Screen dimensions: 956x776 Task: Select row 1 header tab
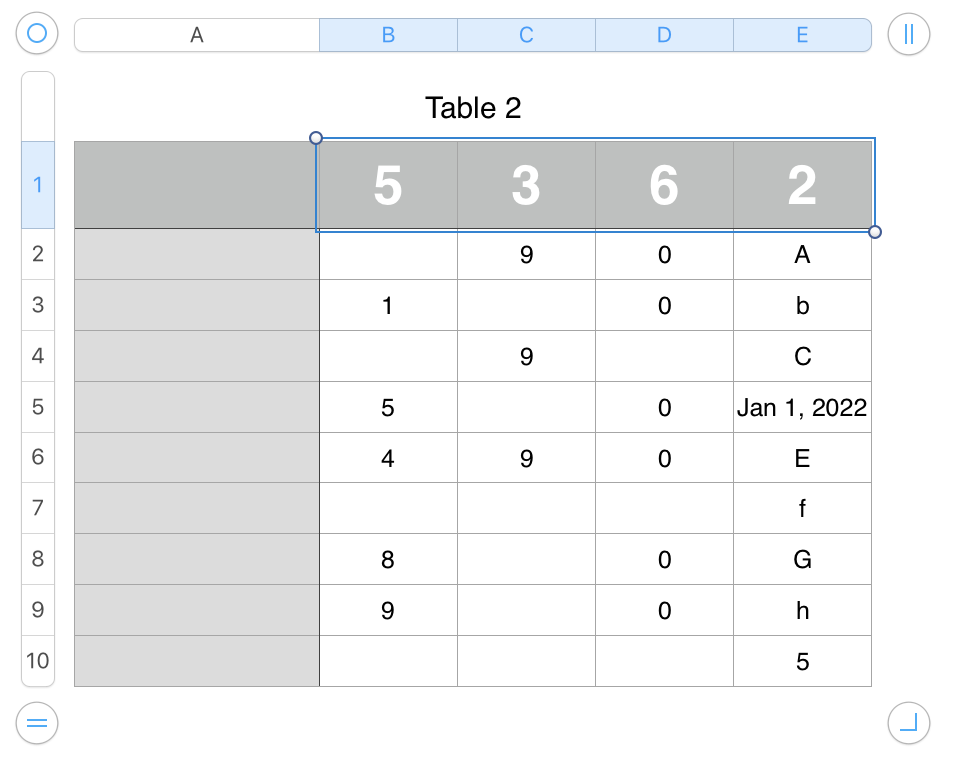tap(38, 185)
